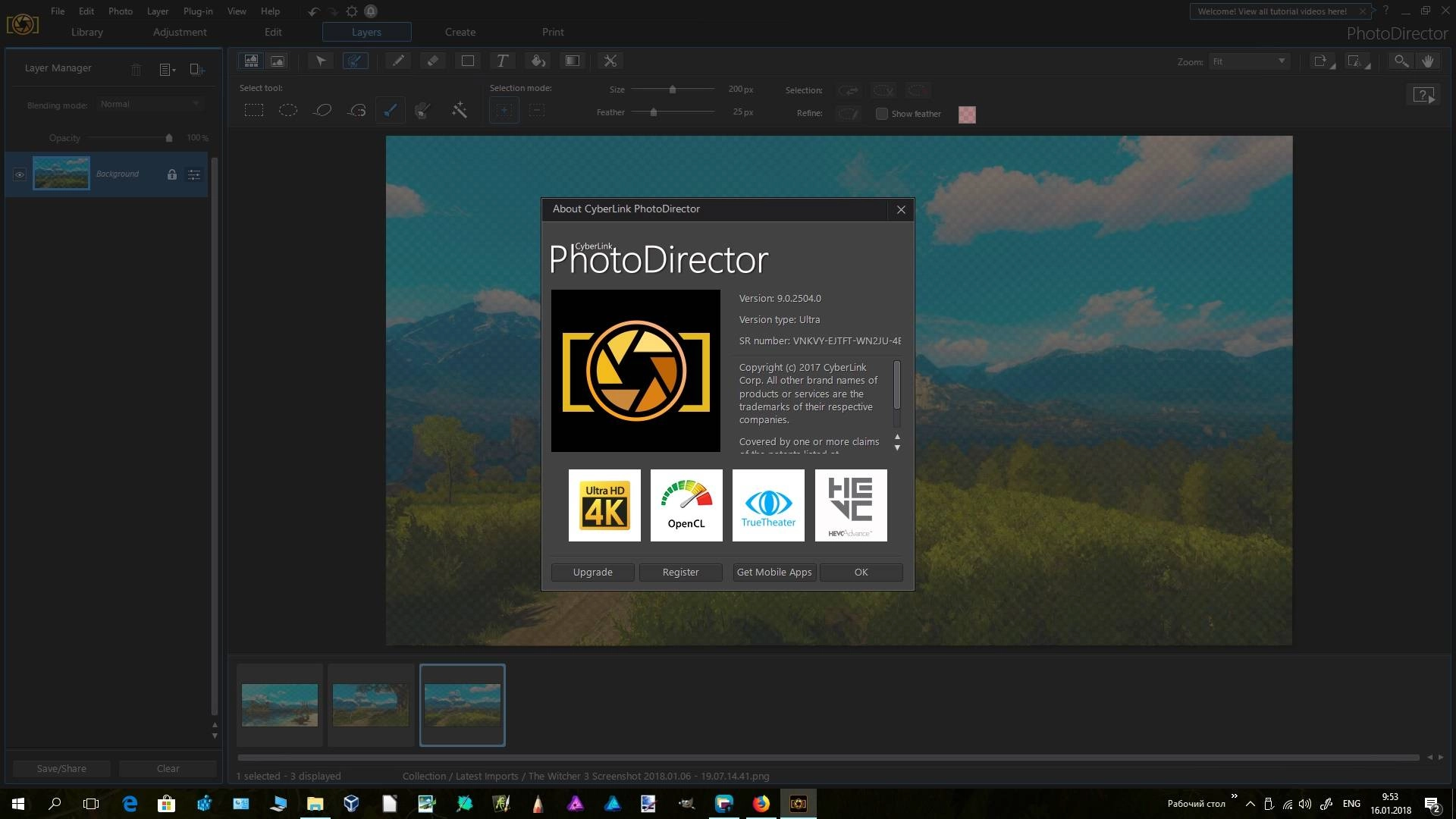Hide the Background layer eye icon
This screenshot has width=1456, height=819.
[x=20, y=174]
